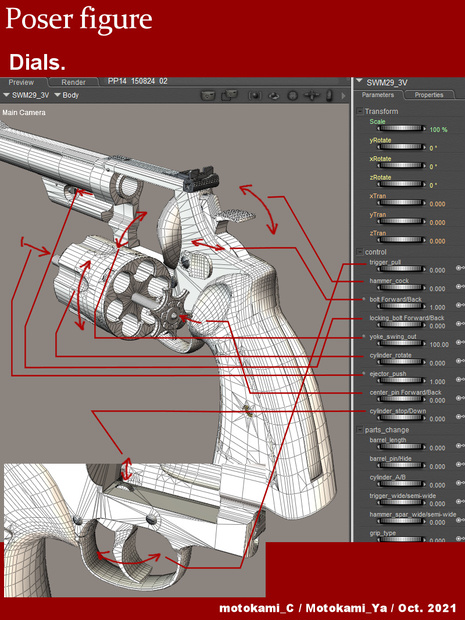Collapse the parts_change parameter group
Screen dimensions: 465x620
tap(360, 429)
